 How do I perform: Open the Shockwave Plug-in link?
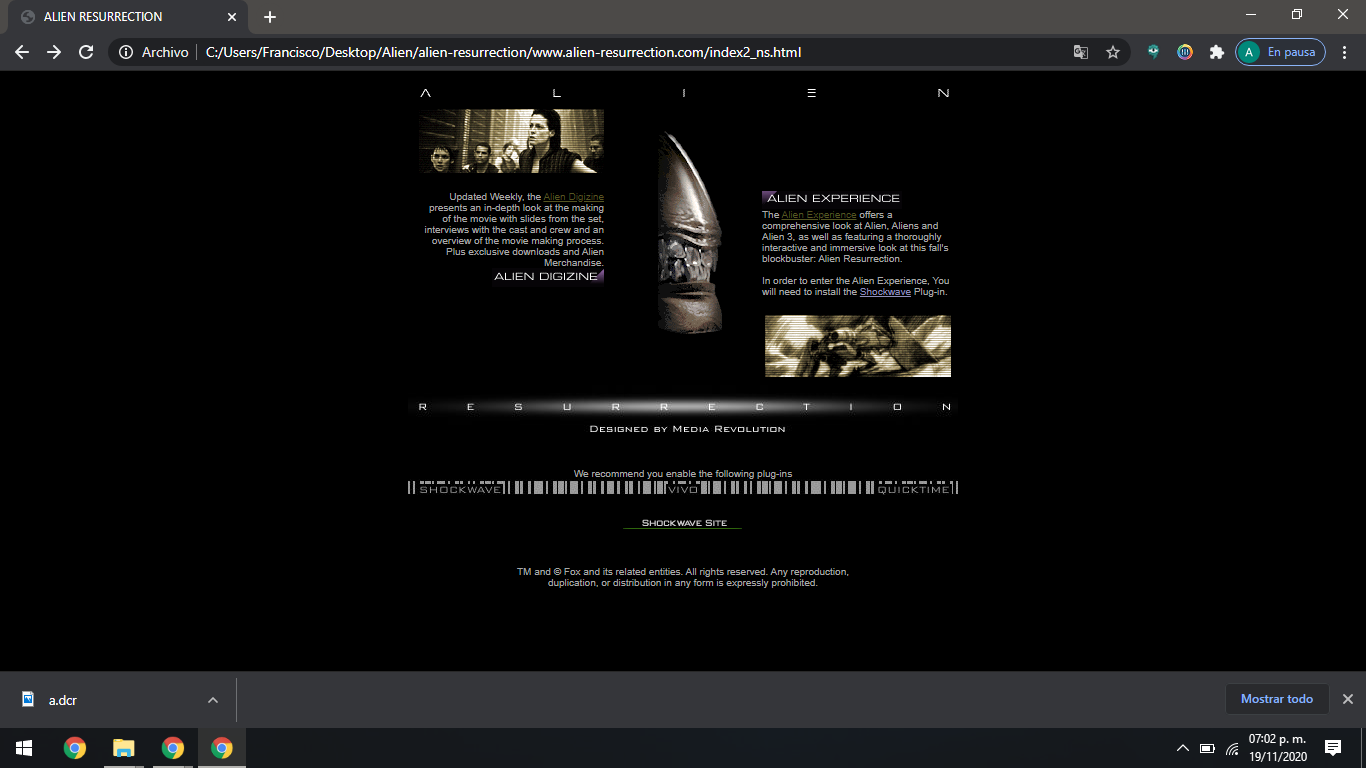pos(885,292)
